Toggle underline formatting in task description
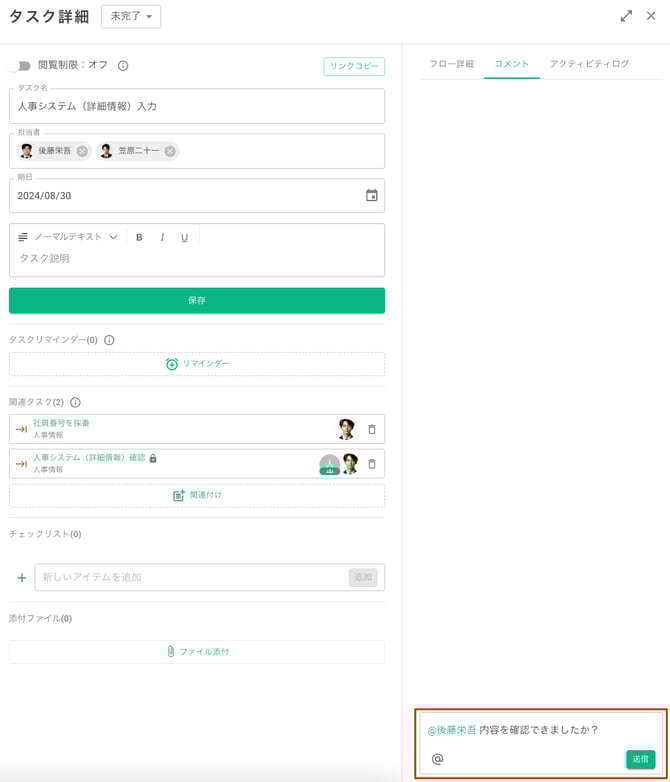Viewport: 670px width, 782px height. point(184,237)
